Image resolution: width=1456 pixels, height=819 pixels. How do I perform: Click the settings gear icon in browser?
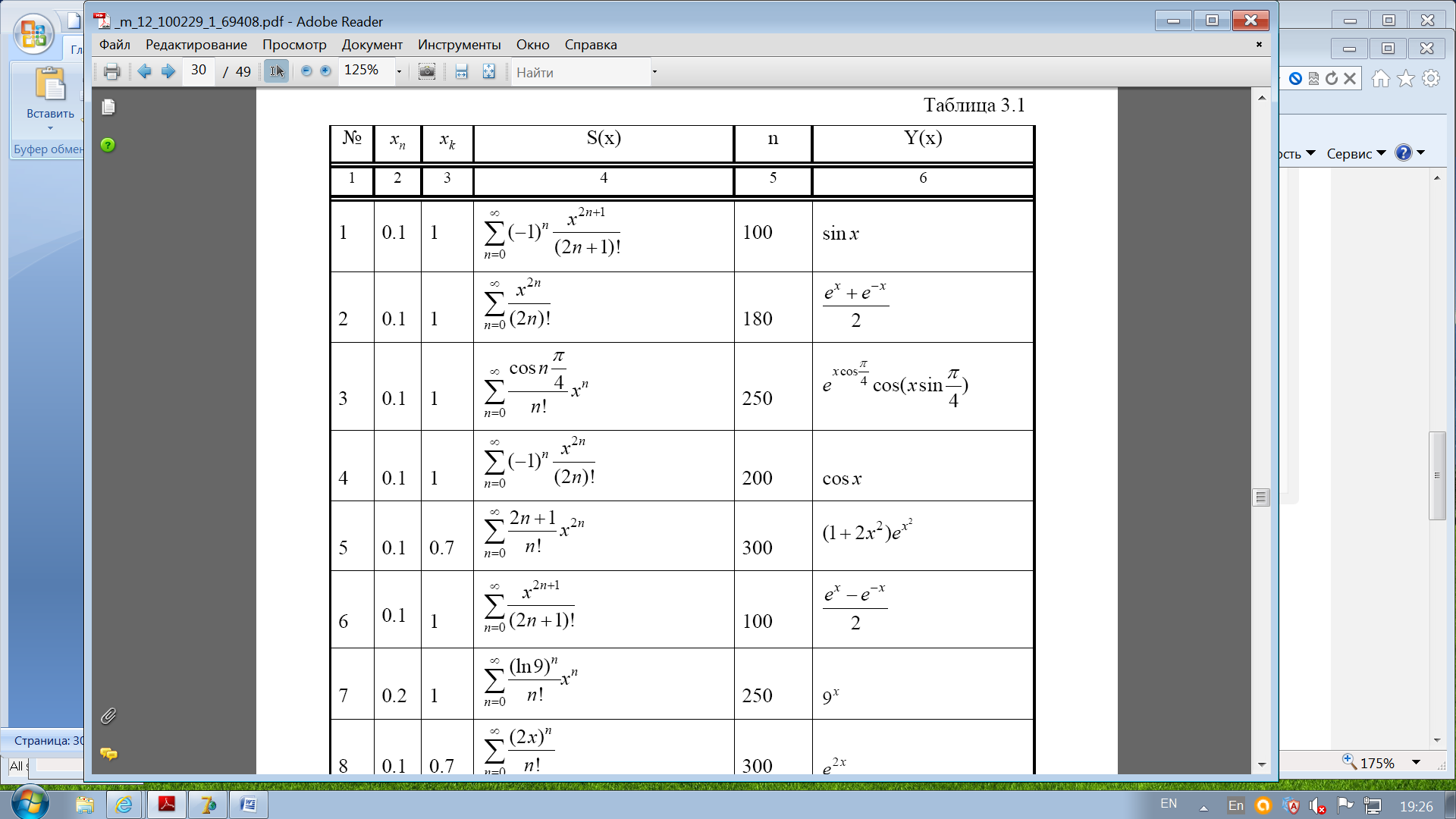click(1431, 78)
